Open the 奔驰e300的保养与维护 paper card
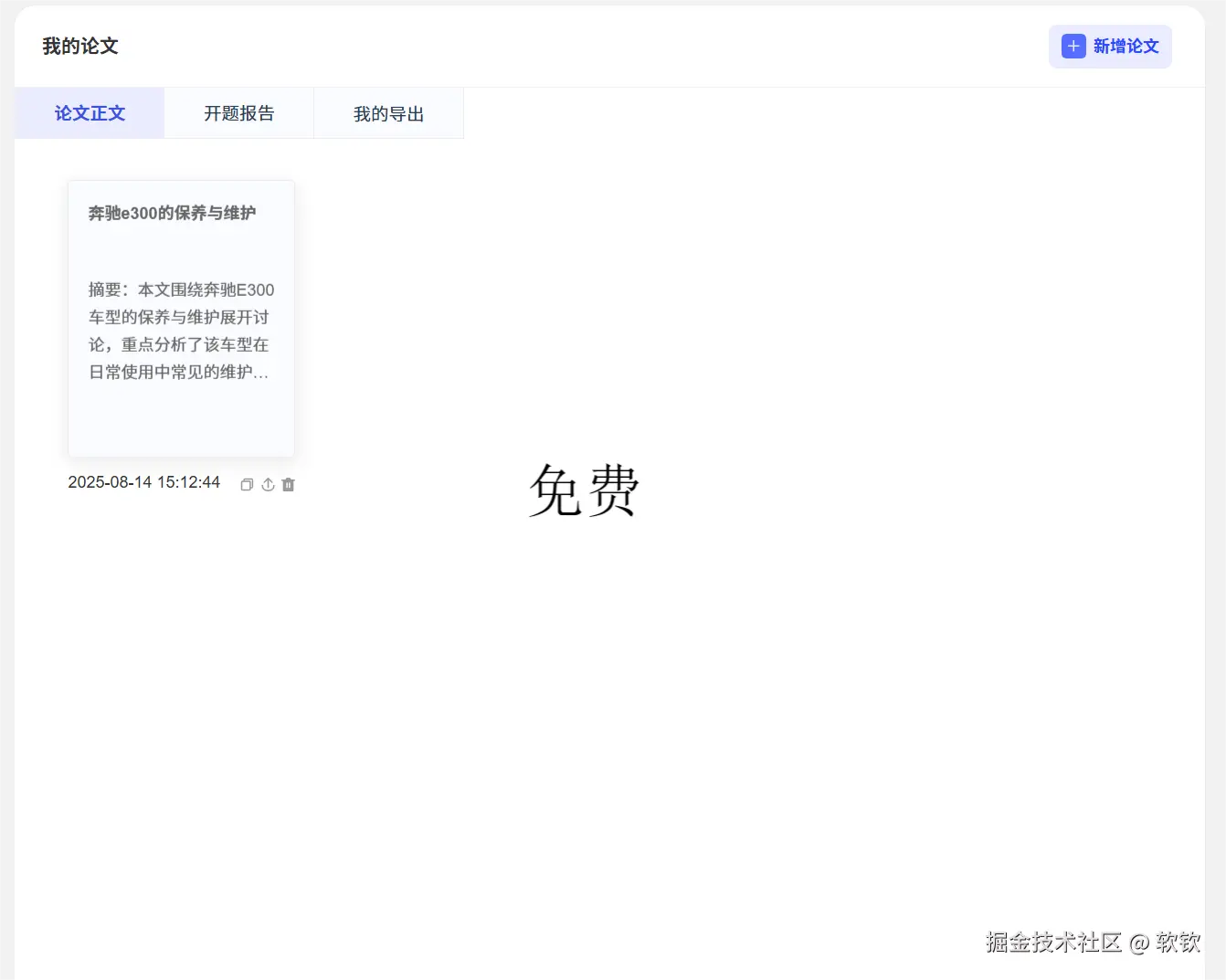 pos(180,319)
